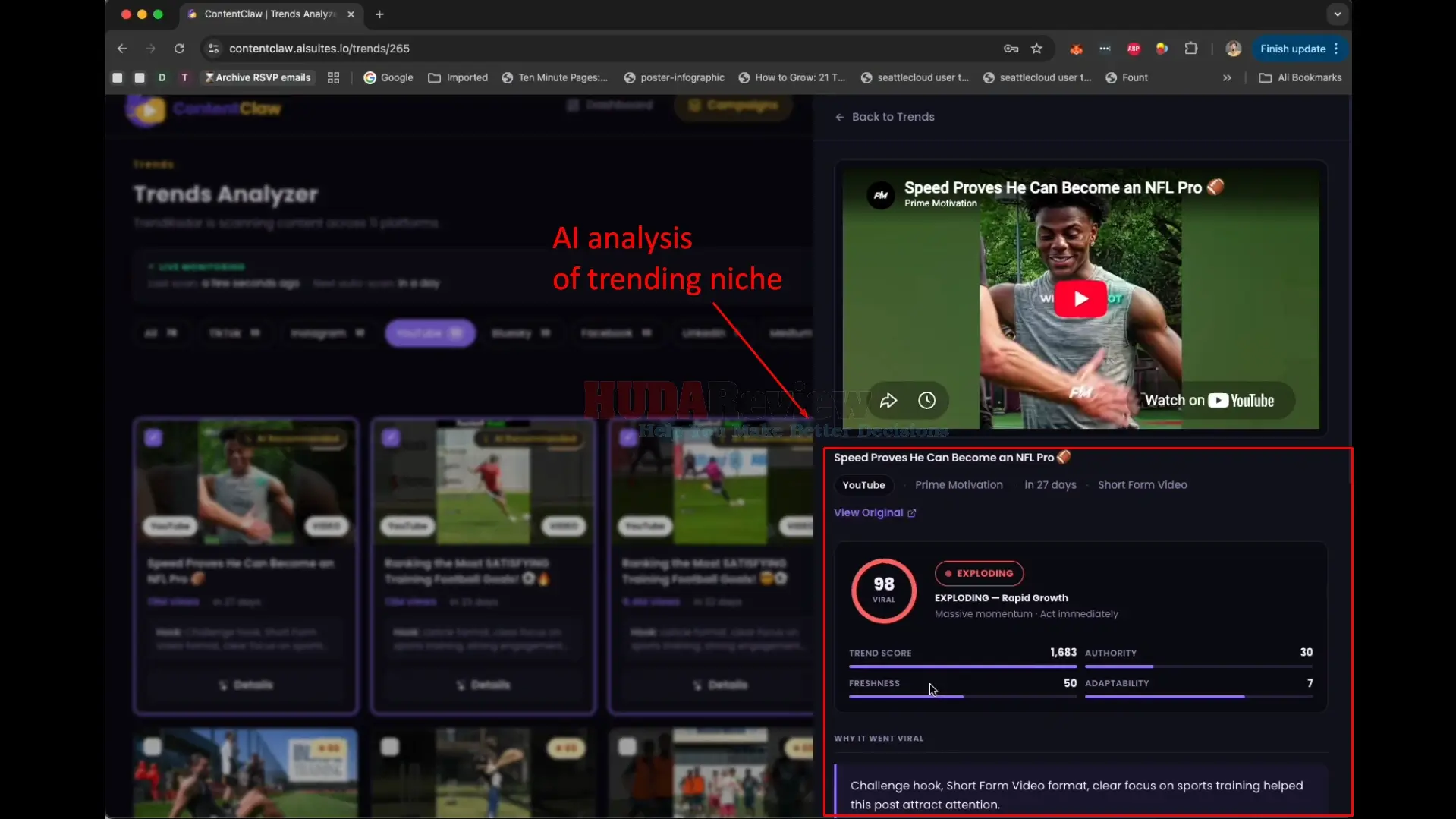Select the Facebook filter tab
This screenshot has height=819, width=1456.
click(x=616, y=333)
